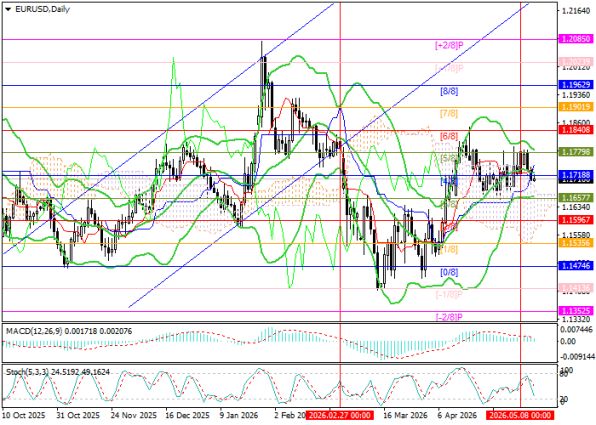The width and height of the screenshot is (596, 425).
Task: Click the 16 Mar 2026 date label
Action: 406,415
